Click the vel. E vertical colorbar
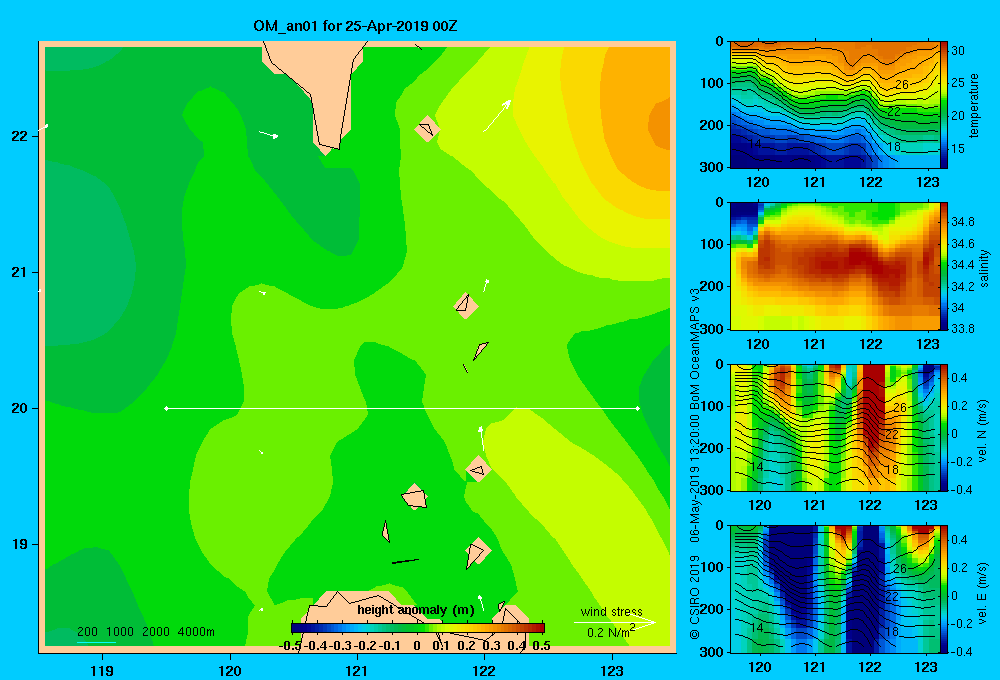Viewport: 1000px width, 680px height. (x=944, y=589)
